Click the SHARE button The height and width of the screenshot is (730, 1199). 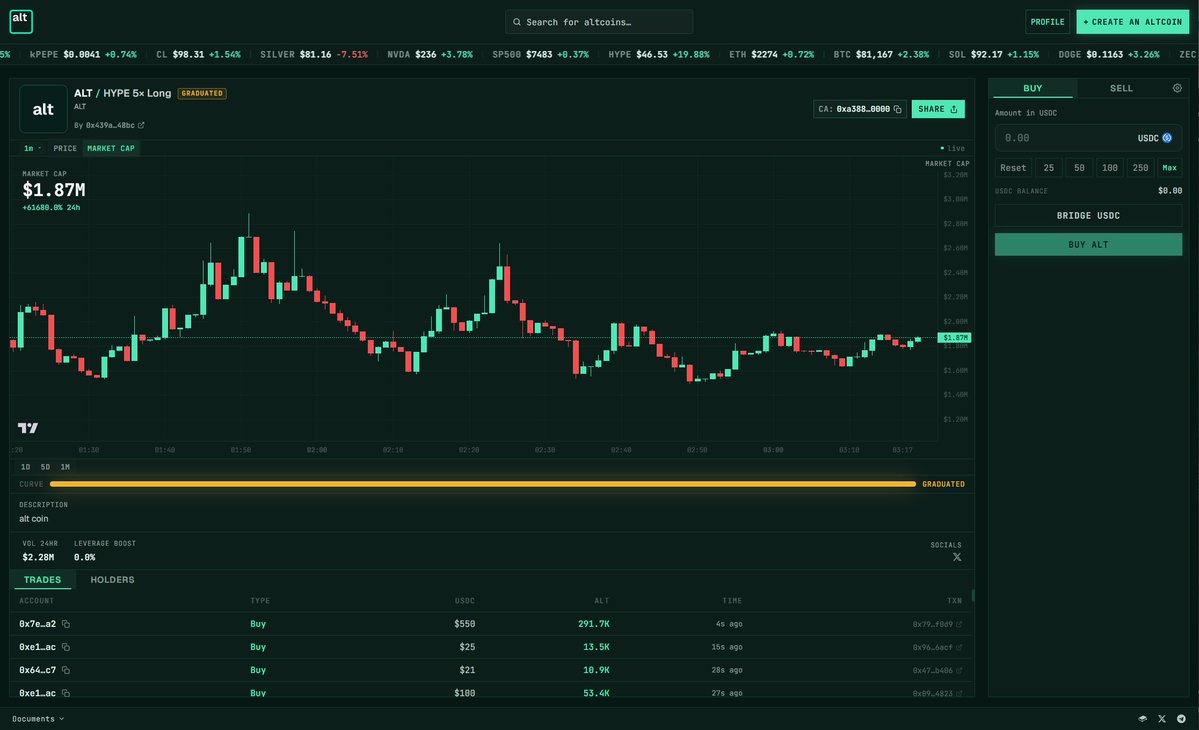[x=937, y=109]
